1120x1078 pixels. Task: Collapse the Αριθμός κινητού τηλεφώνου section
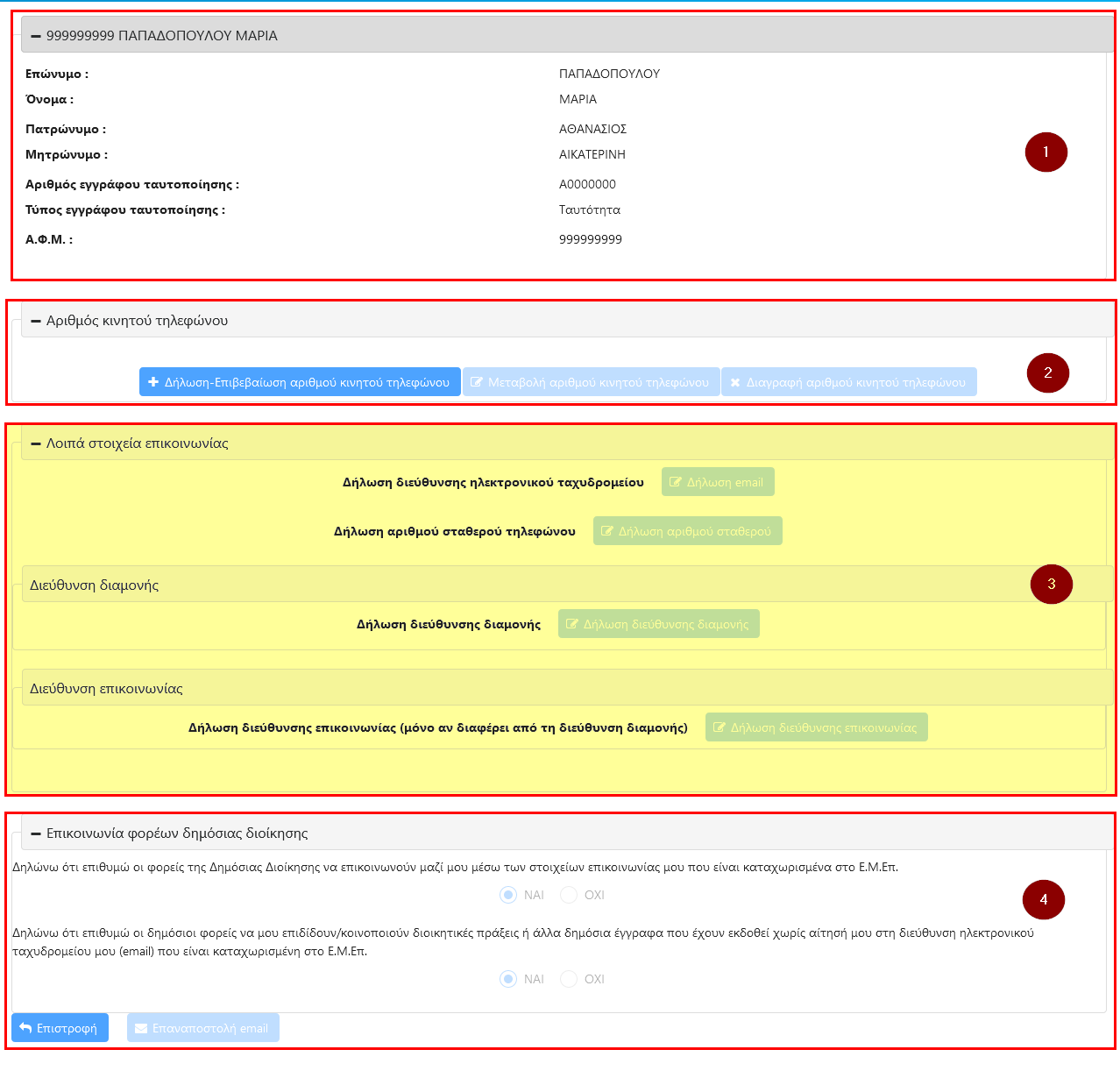[36, 321]
